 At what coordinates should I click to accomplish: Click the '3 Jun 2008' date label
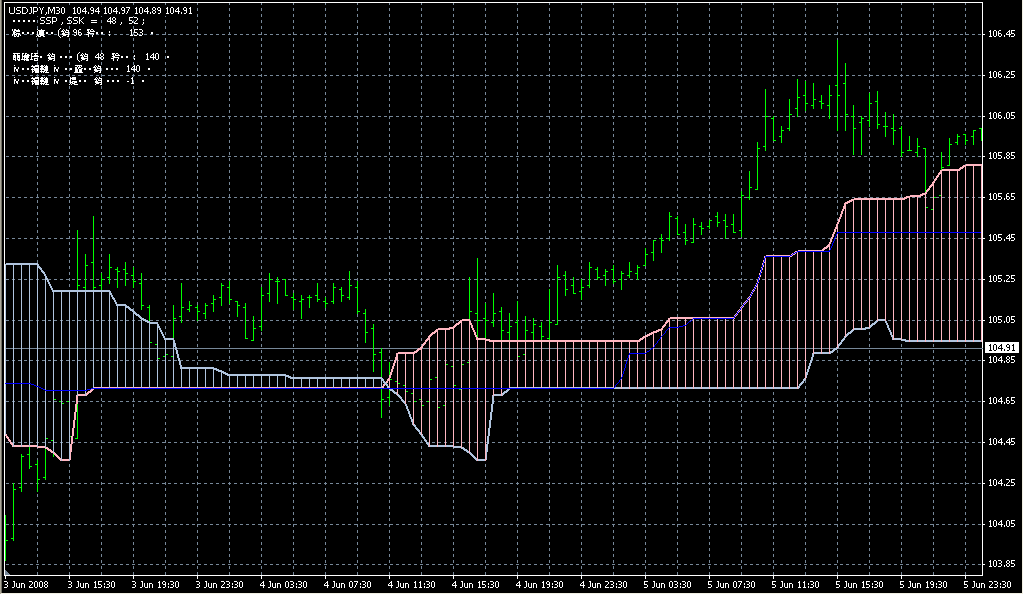(26, 585)
